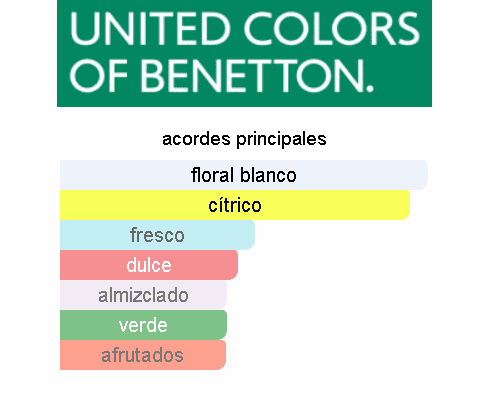Select the almizclado accord bar

click(143, 295)
